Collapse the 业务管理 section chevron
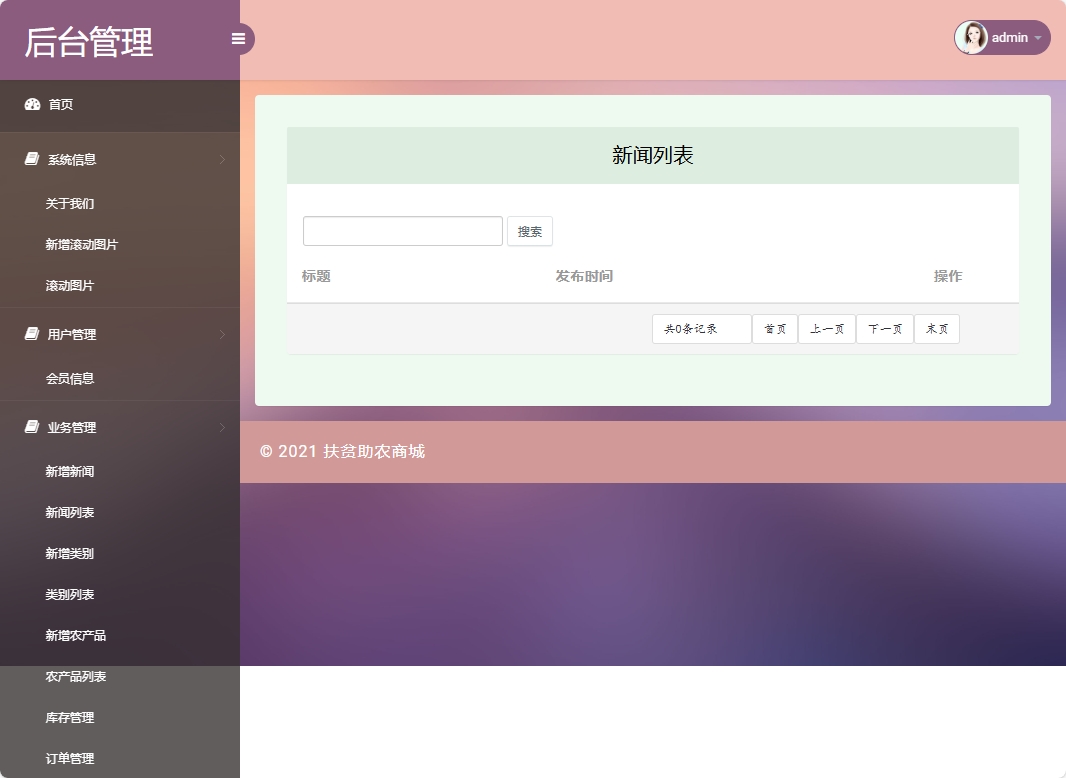1066x778 pixels. pos(222,427)
